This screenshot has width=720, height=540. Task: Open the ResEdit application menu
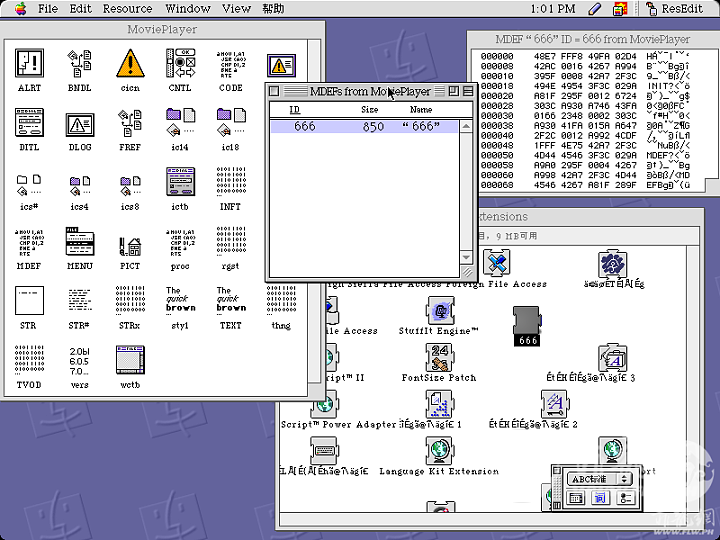674,9
